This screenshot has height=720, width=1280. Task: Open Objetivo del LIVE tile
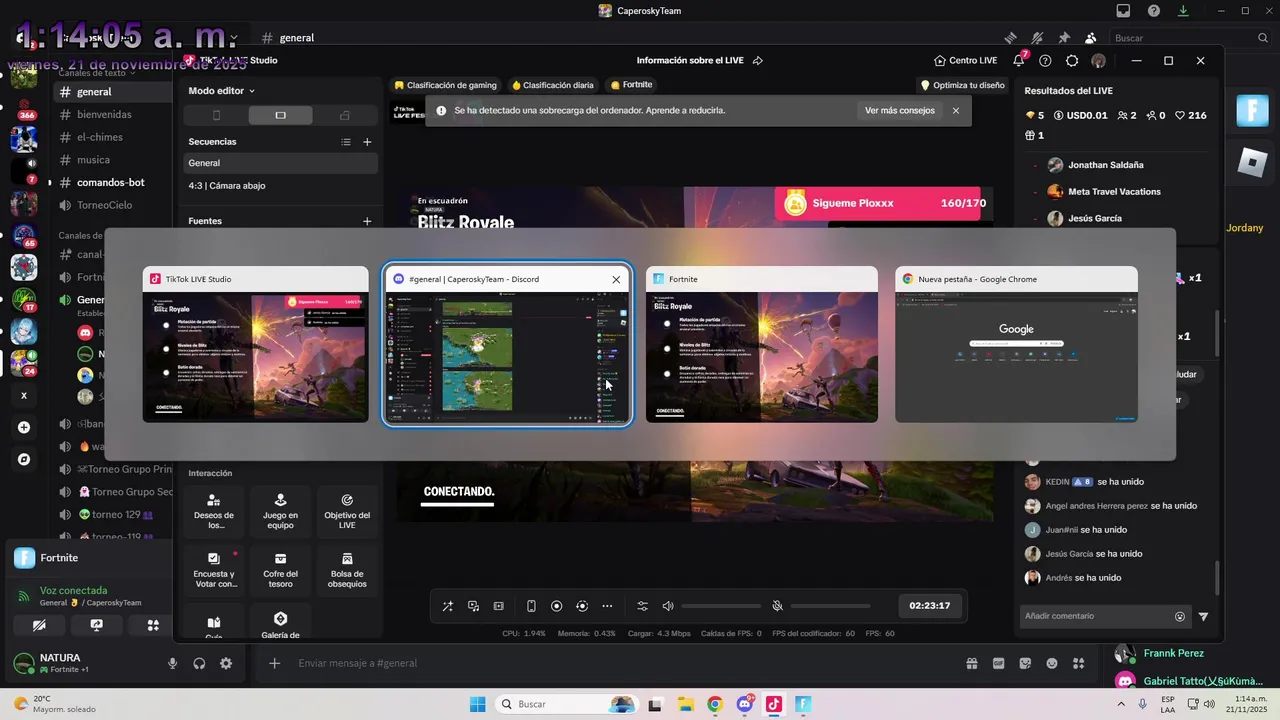[x=347, y=511]
